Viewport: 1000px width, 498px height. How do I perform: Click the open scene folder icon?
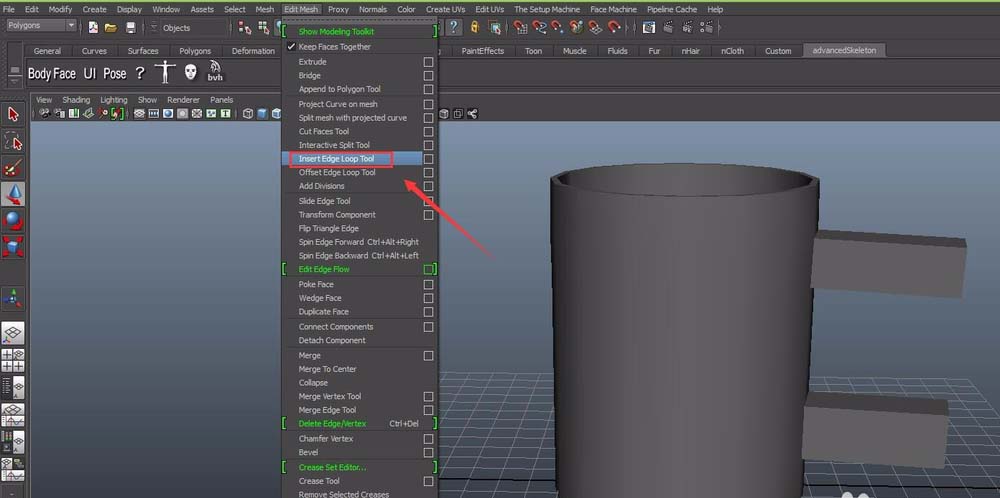[x=110, y=28]
